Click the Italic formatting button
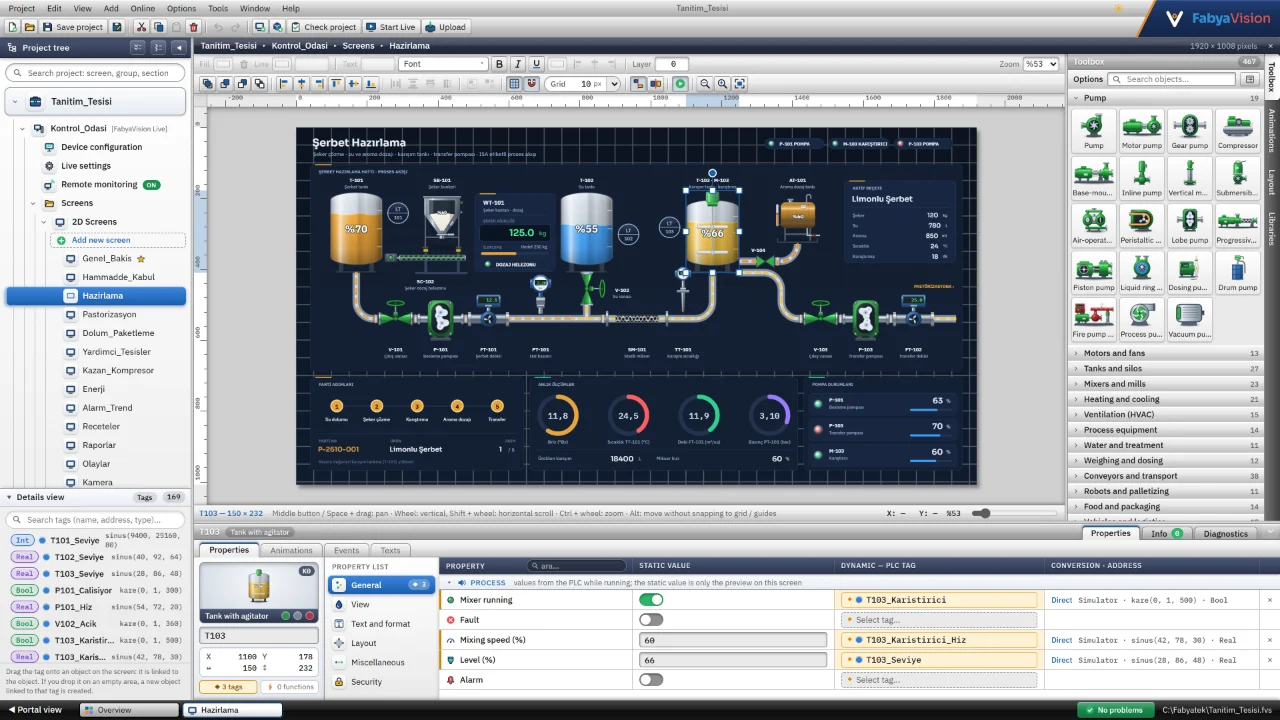Viewport: 1280px width, 720px height. click(x=518, y=64)
